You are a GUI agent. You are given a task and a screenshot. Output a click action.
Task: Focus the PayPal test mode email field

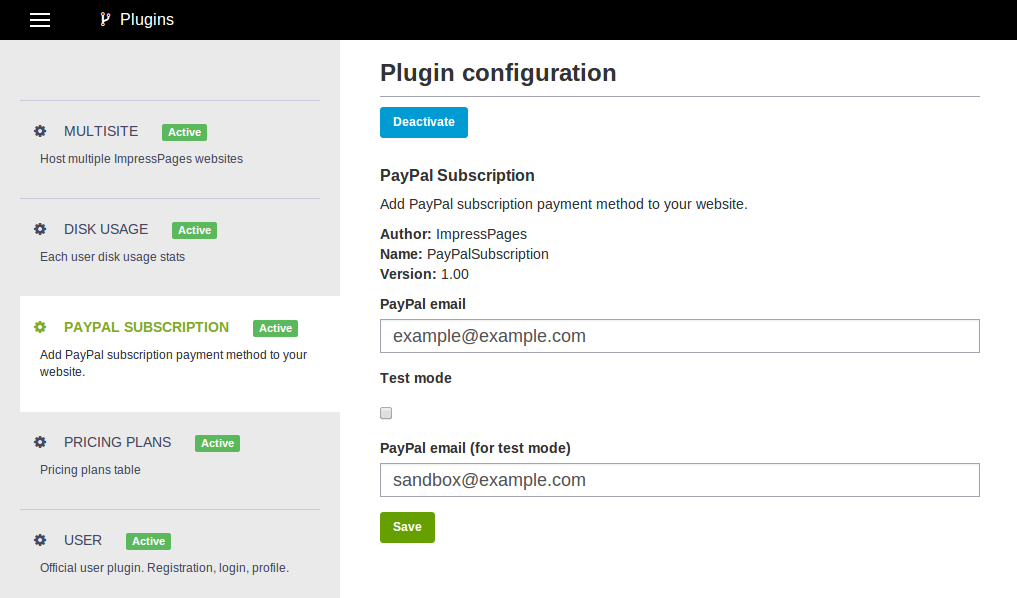tap(680, 480)
